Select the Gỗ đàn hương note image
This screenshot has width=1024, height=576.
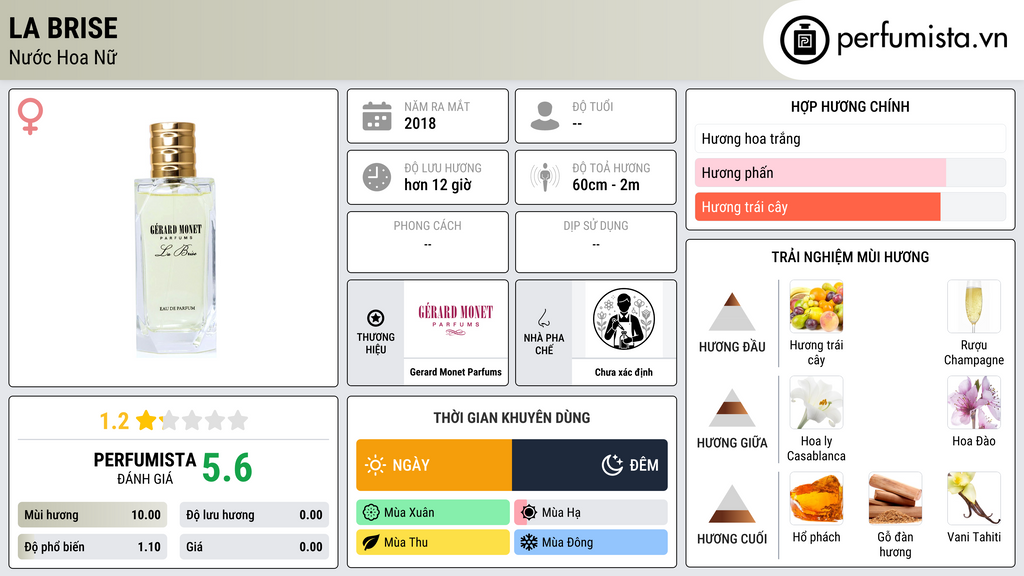point(895,499)
